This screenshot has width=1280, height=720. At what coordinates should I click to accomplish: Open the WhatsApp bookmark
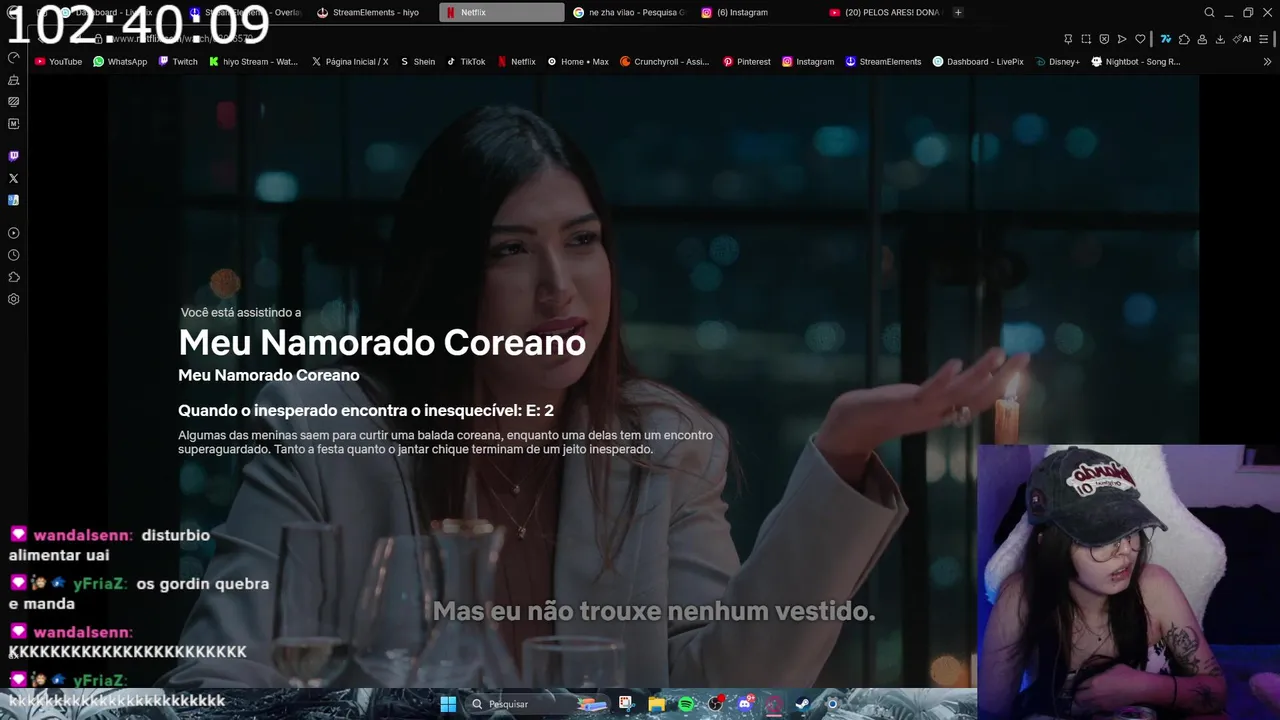(120, 61)
